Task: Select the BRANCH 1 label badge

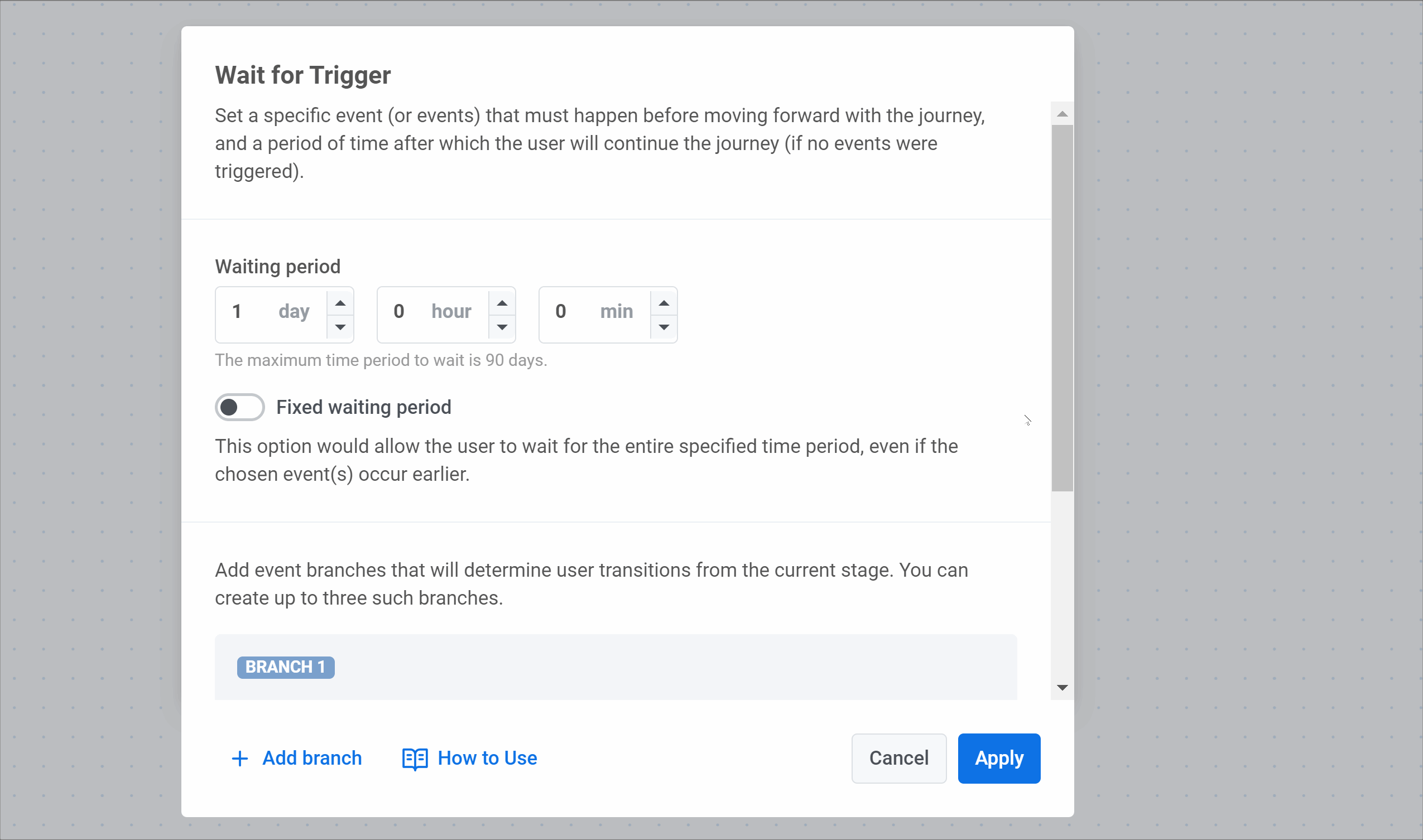Action: point(286,667)
